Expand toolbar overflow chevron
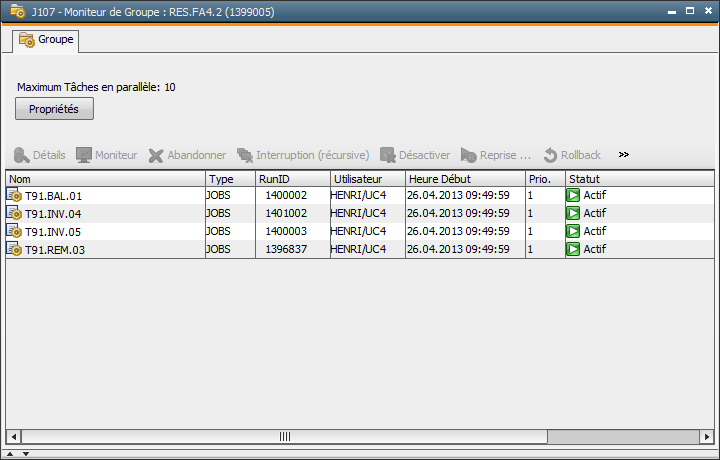Image resolution: width=720 pixels, height=460 pixels. (624, 155)
